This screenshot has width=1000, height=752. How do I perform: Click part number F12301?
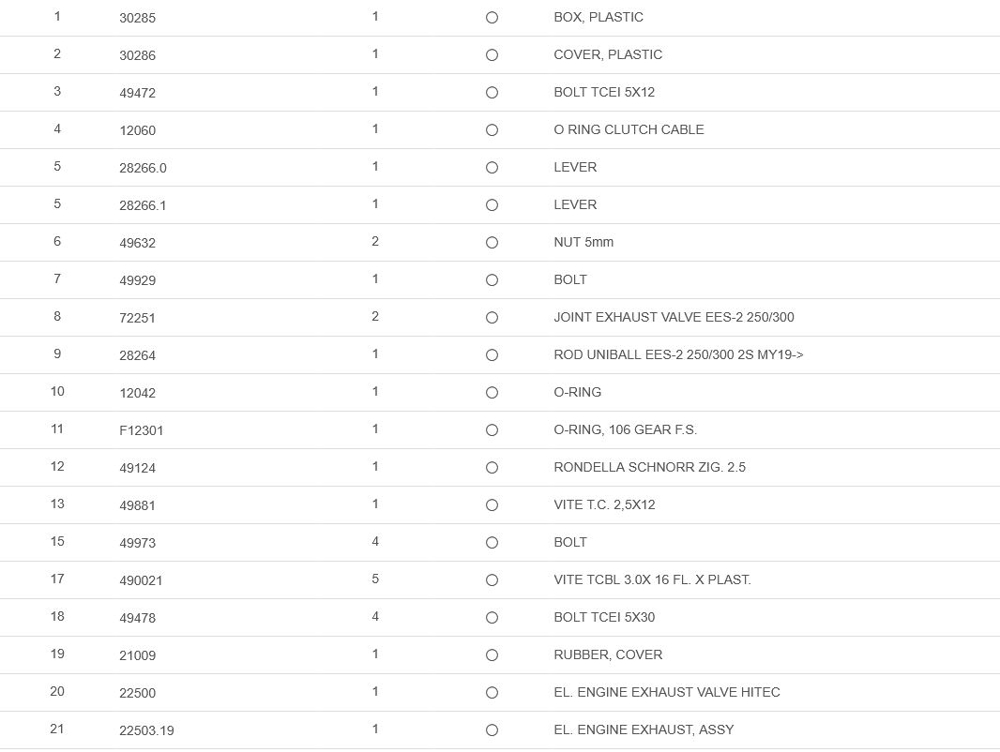(141, 430)
